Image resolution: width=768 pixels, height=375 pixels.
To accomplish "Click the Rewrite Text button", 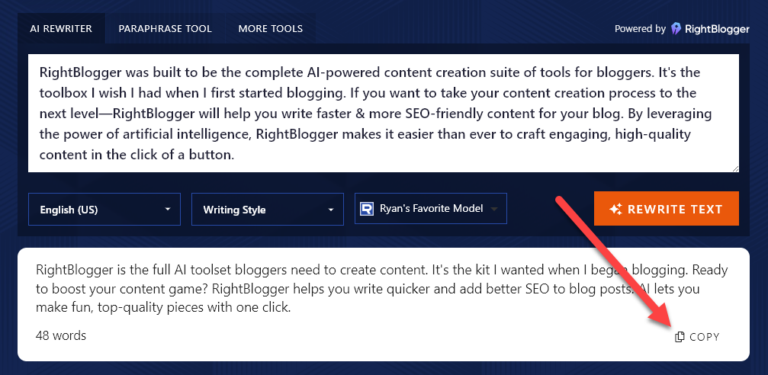I will coord(666,209).
